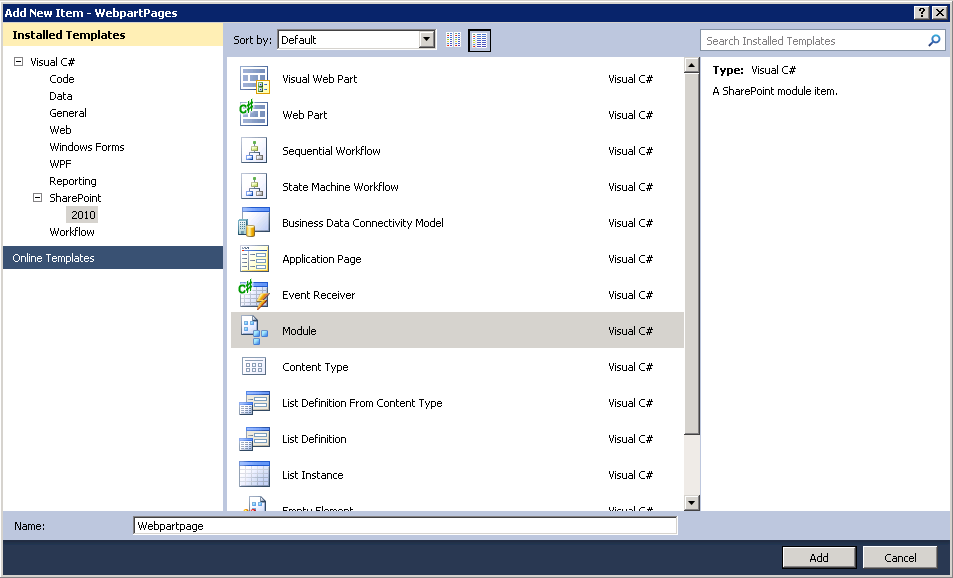Click the List Definition icon
Image resolution: width=953 pixels, height=578 pixels.
tap(254, 439)
